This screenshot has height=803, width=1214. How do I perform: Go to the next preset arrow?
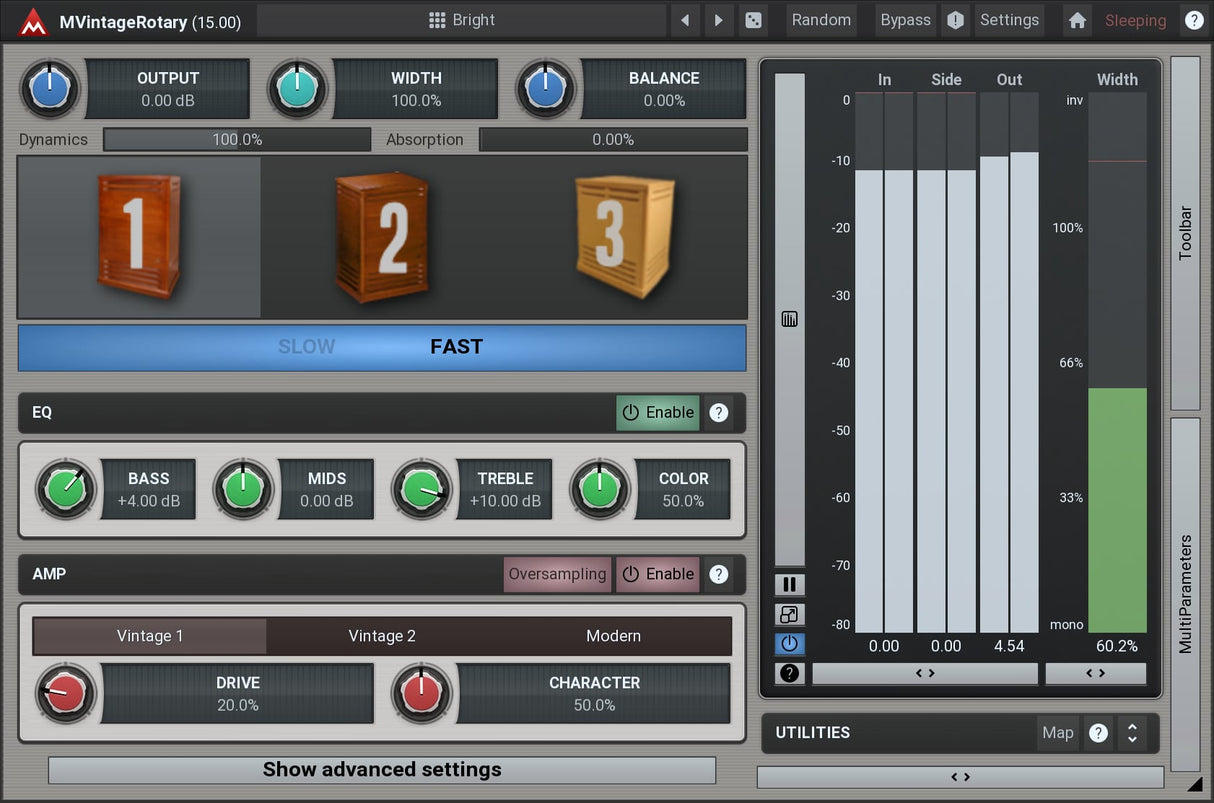coord(718,20)
